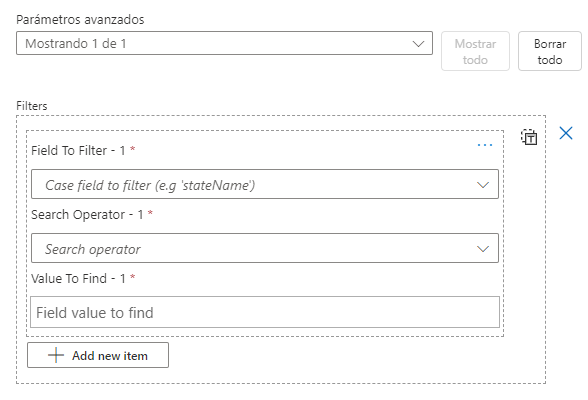Click the Parámetros avanzados heading
The height and width of the screenshot is (400, 588).
point(80,19)
